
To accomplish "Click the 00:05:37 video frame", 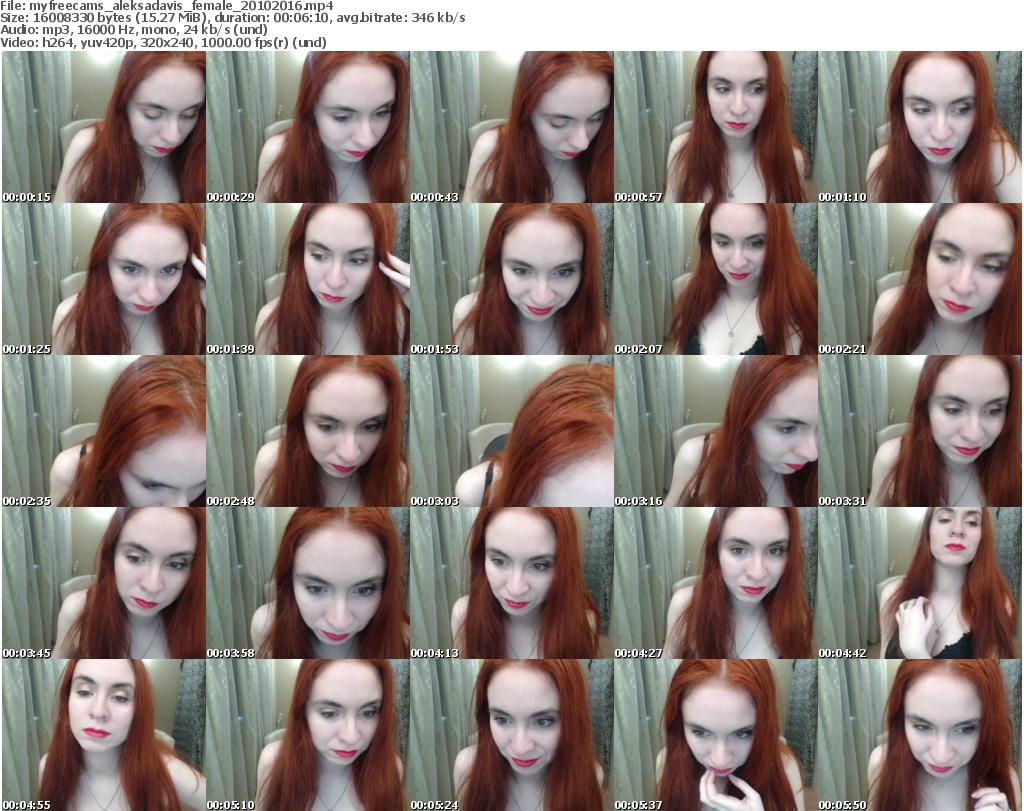I will 716,735.
